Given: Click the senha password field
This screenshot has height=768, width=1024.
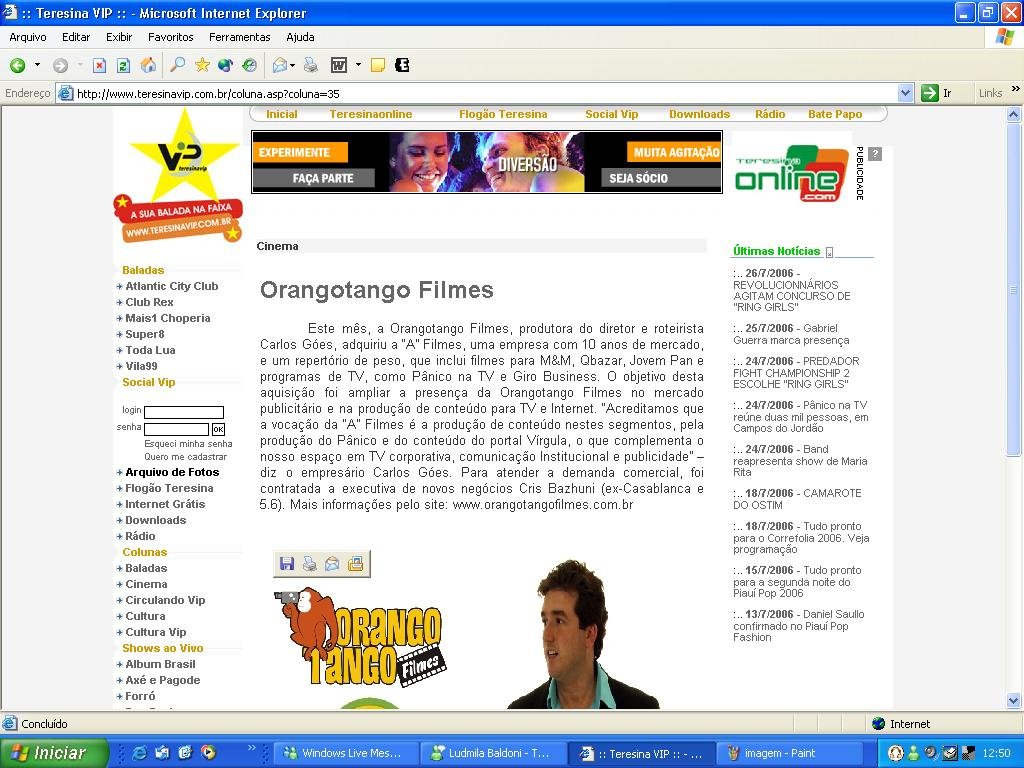Looking at the screenshot, I should click(176, 429).
